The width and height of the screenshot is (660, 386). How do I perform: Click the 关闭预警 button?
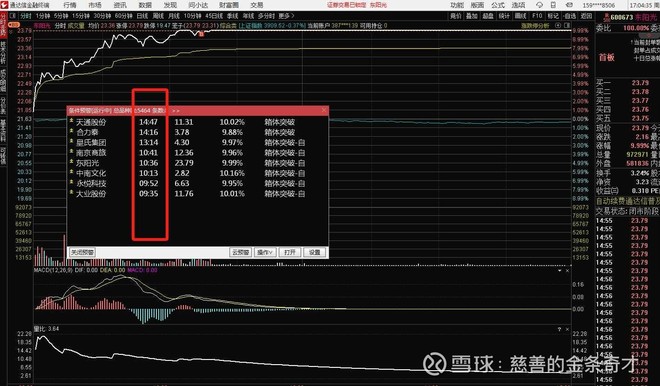tap(82, 252)
